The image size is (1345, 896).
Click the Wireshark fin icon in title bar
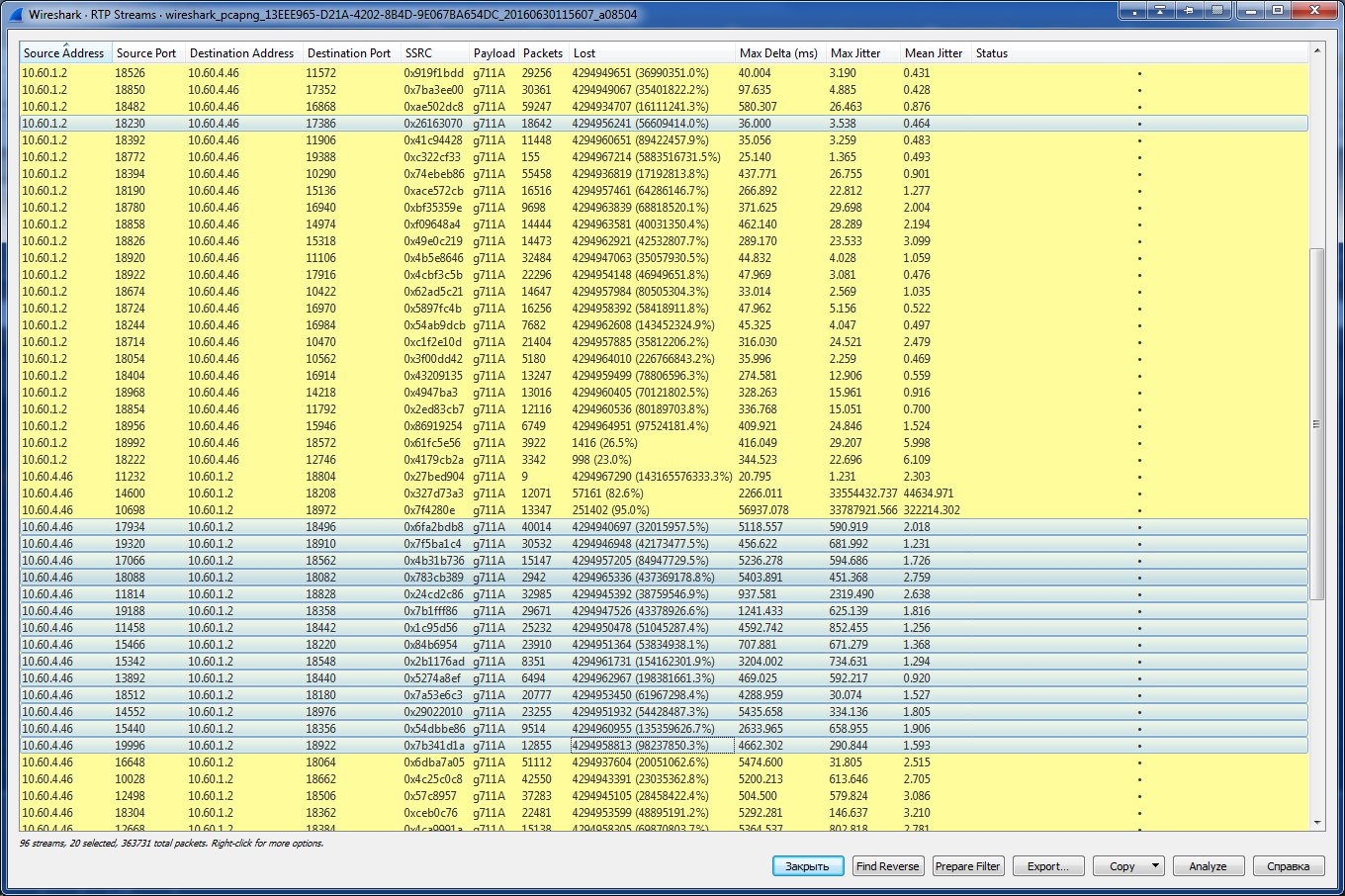pyautogui.click(x=15, y=14)
